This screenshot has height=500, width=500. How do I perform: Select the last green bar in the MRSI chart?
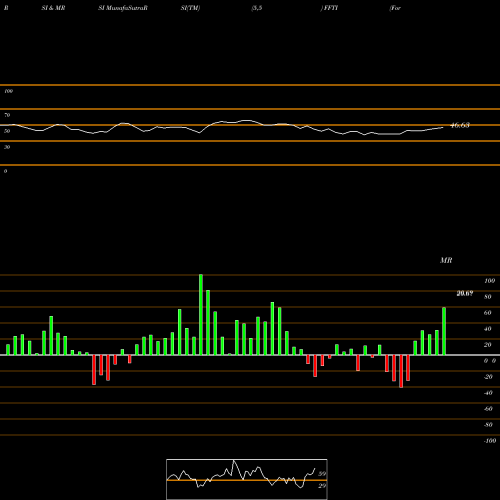444,331
